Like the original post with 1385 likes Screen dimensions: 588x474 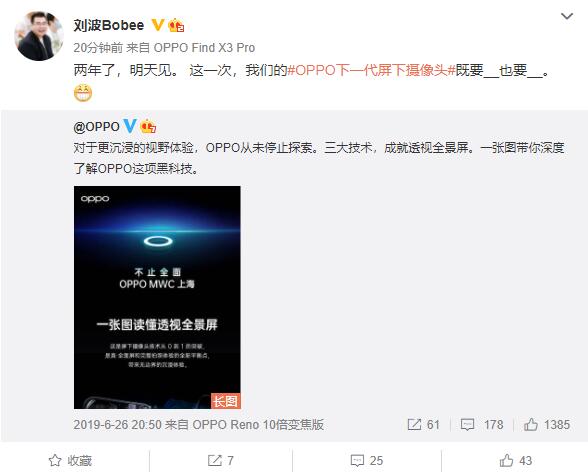pos(547,424)
